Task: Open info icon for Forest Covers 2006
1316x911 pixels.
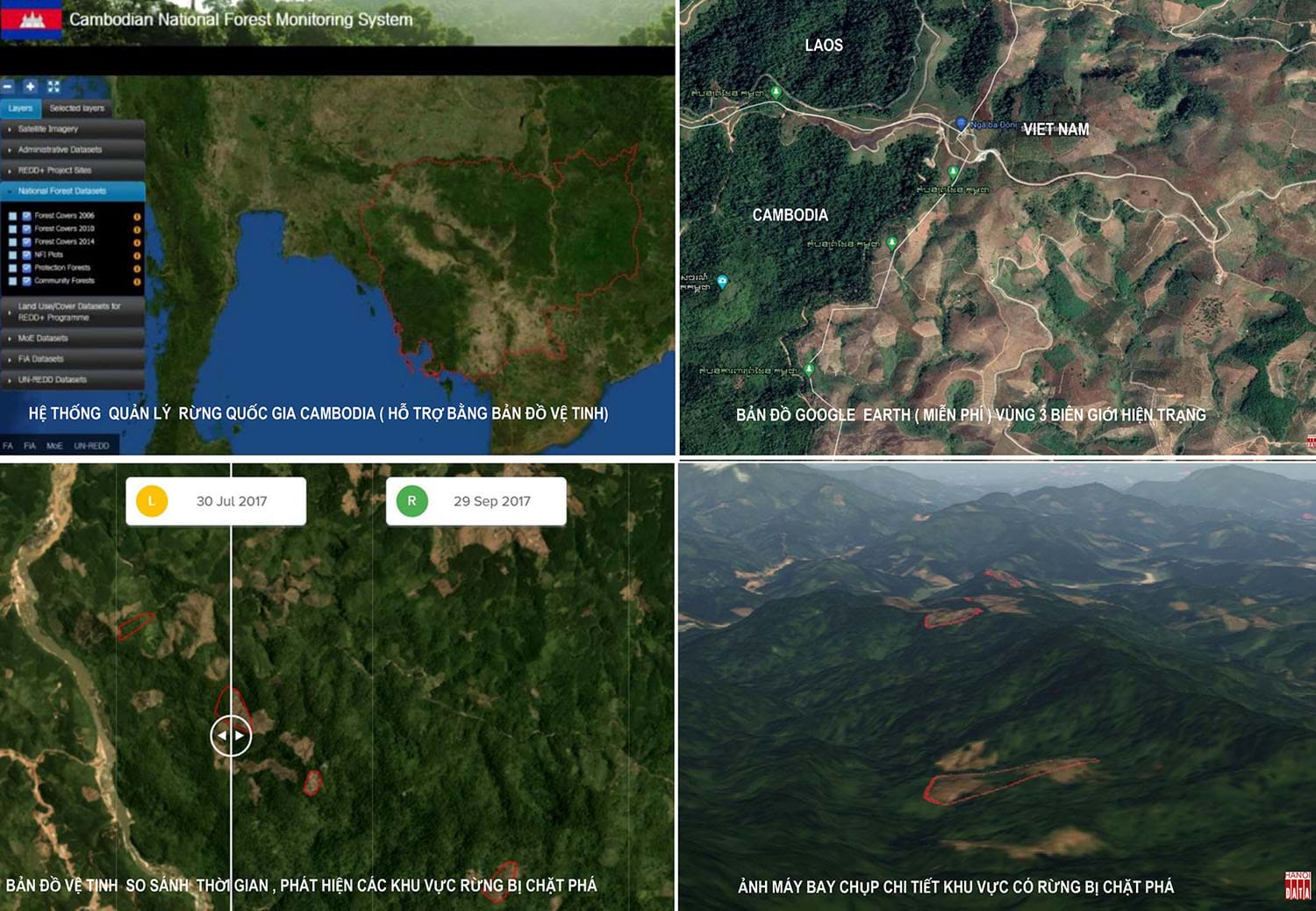Action: coord(137,216)
